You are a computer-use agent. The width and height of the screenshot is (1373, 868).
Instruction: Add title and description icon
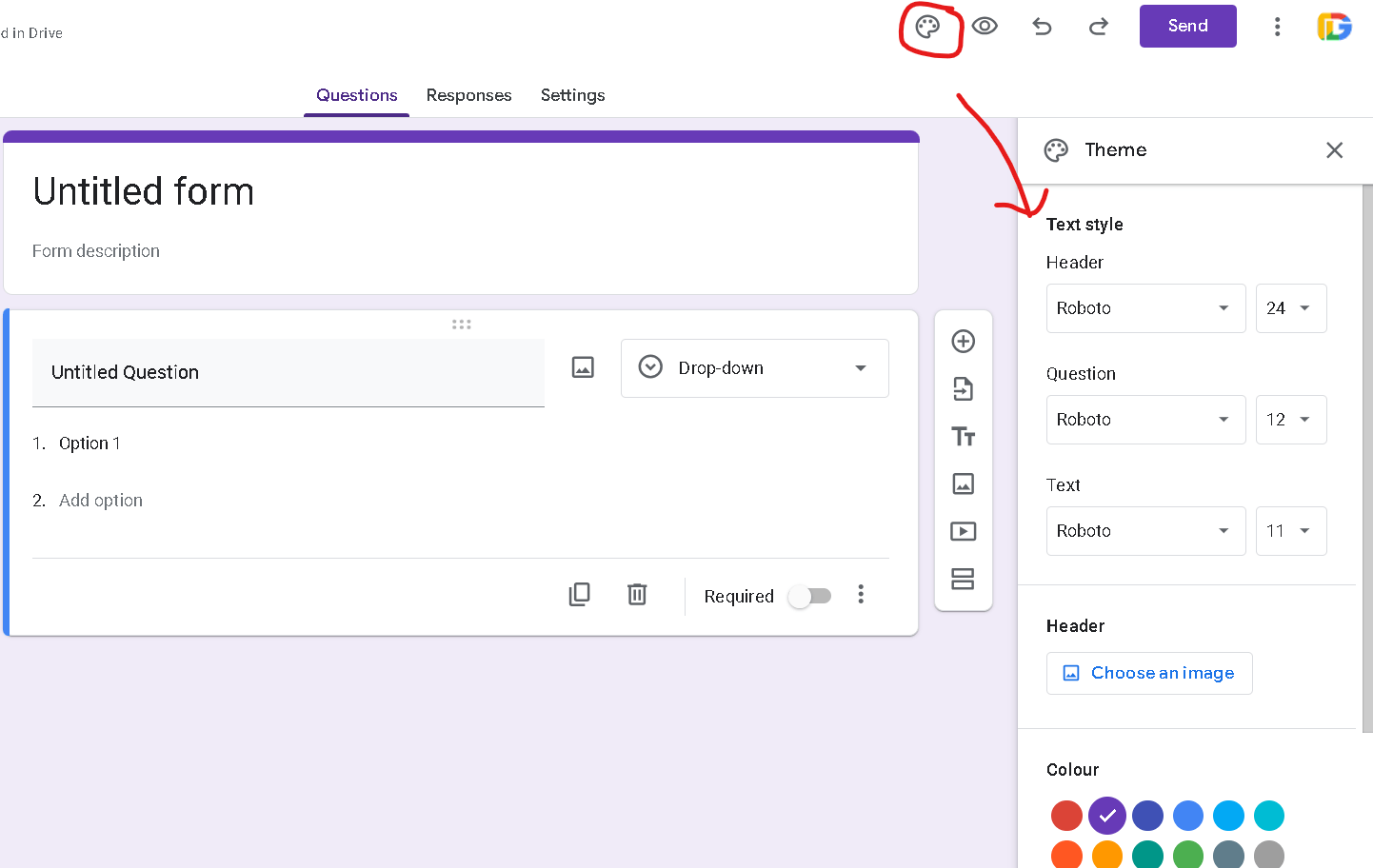(x=964, y=437)
